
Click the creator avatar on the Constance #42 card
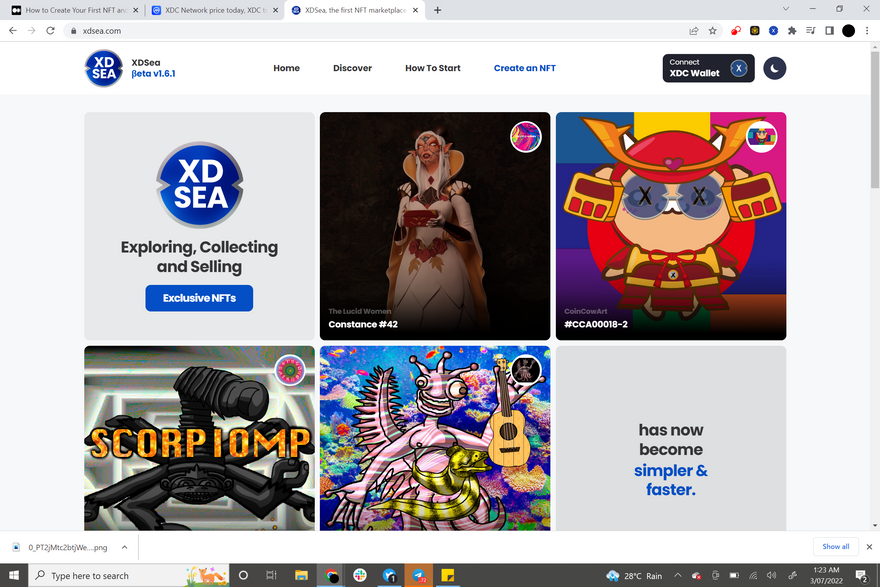[x=526, y=137]
